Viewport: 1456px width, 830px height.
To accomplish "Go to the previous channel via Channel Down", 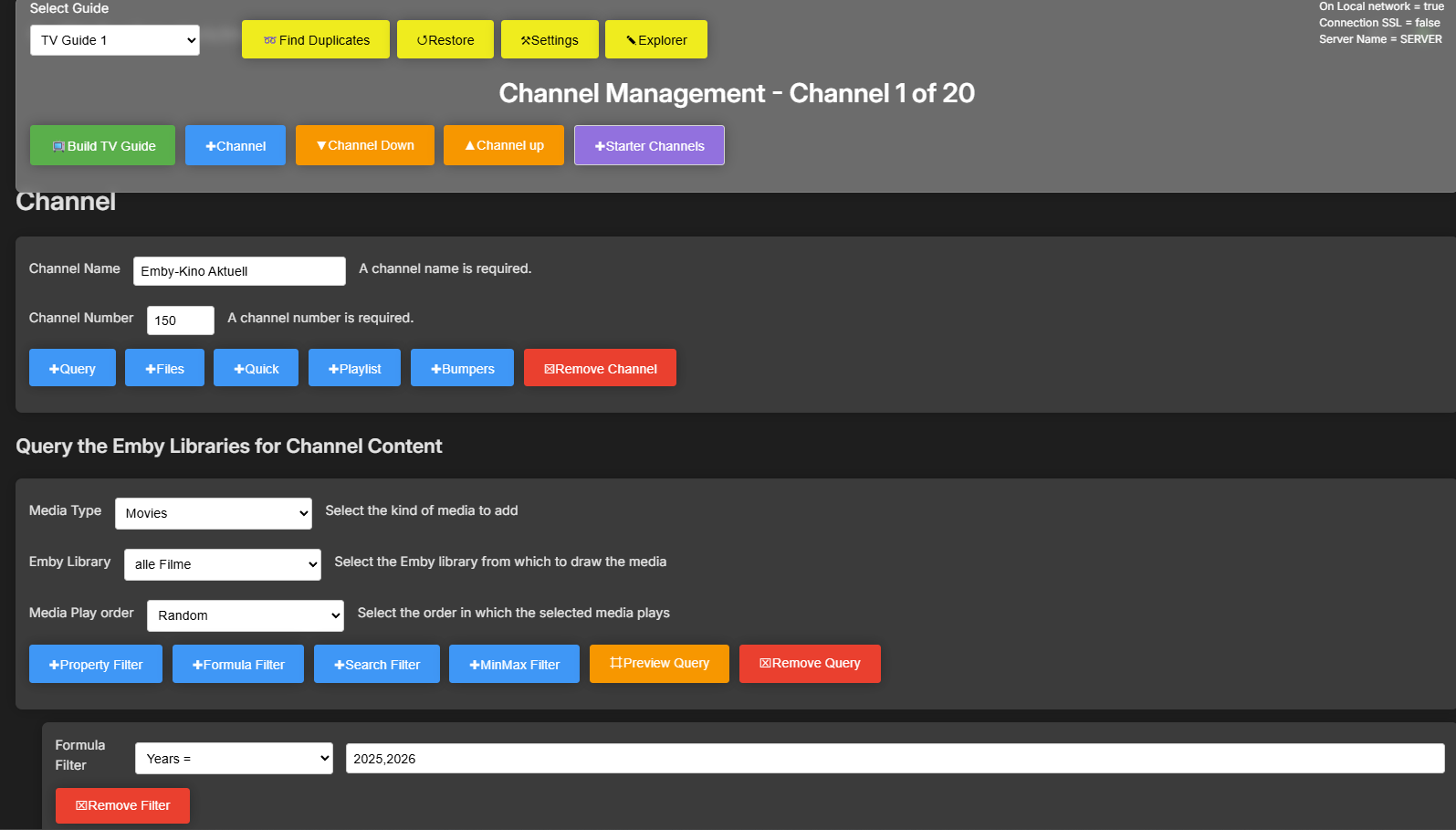I will click(x=365, y=145).
